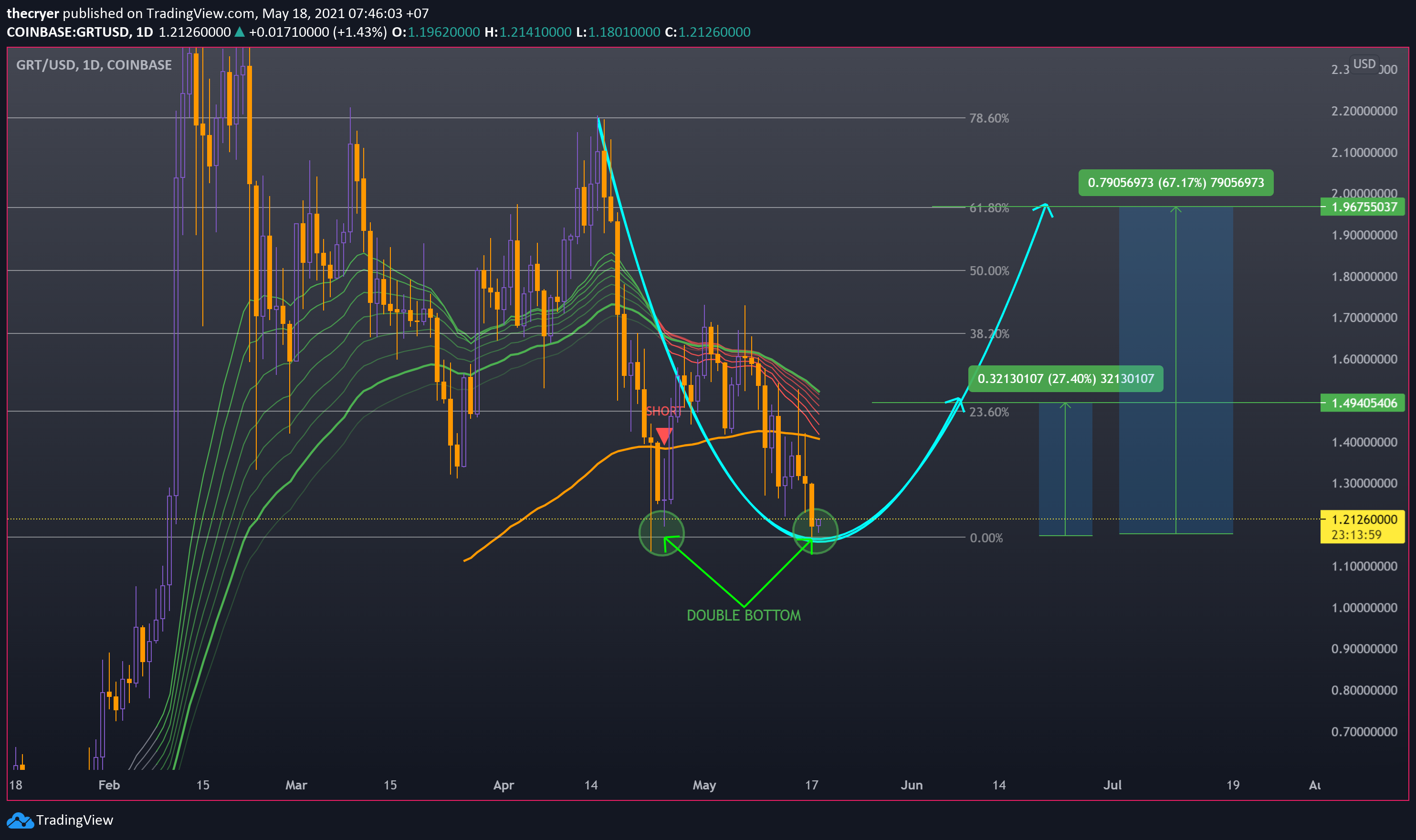The width and height of the screenshot is (1416, 840).
Task: Click the 19 date label on time axis
Action: coord(1233,785)
